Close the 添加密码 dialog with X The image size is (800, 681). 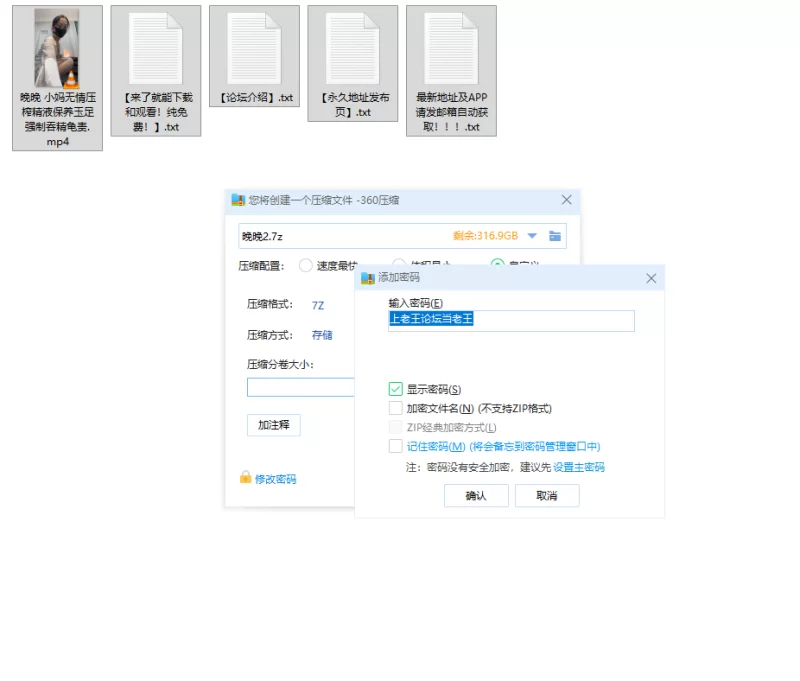click(x=651, y=278)
